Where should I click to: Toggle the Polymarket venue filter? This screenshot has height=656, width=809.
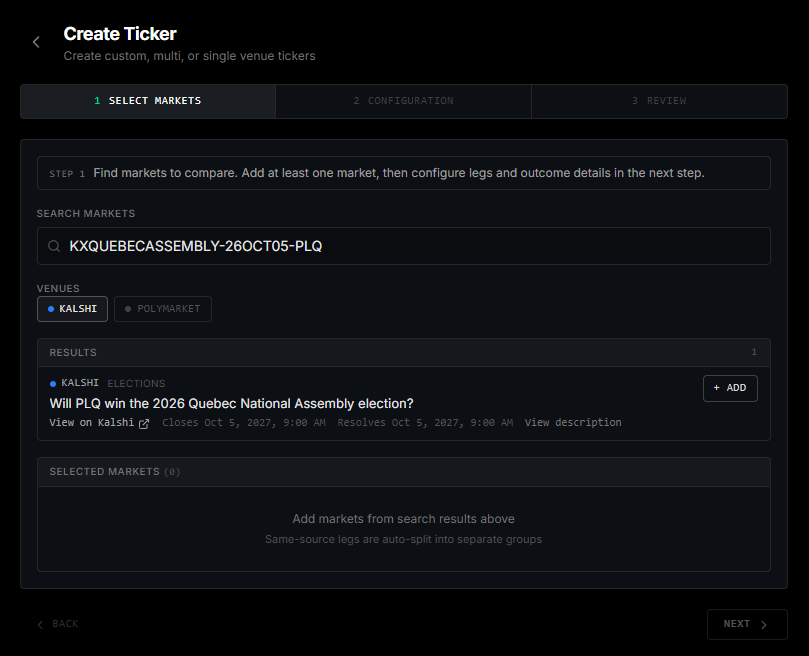tap(163, 309)
